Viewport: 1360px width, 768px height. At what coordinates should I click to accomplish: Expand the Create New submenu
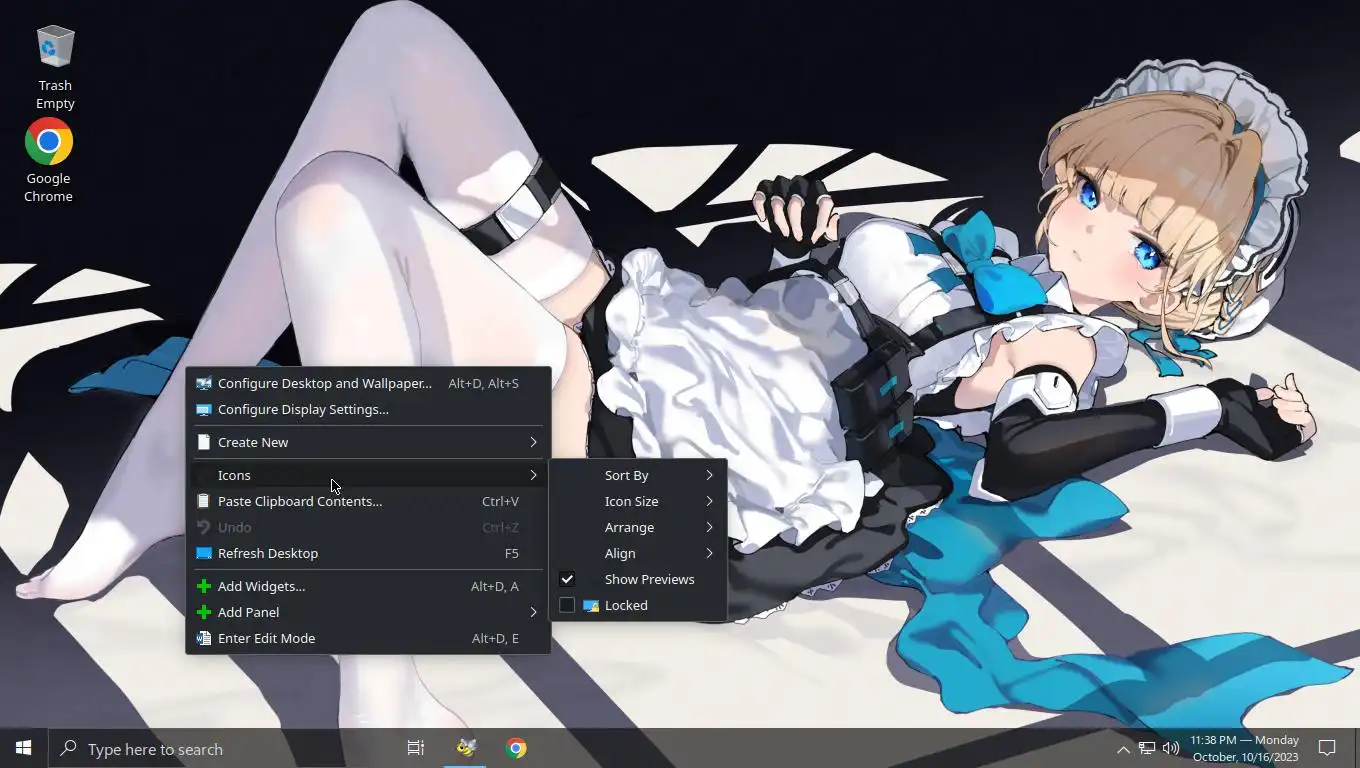[x=368, y=442]
